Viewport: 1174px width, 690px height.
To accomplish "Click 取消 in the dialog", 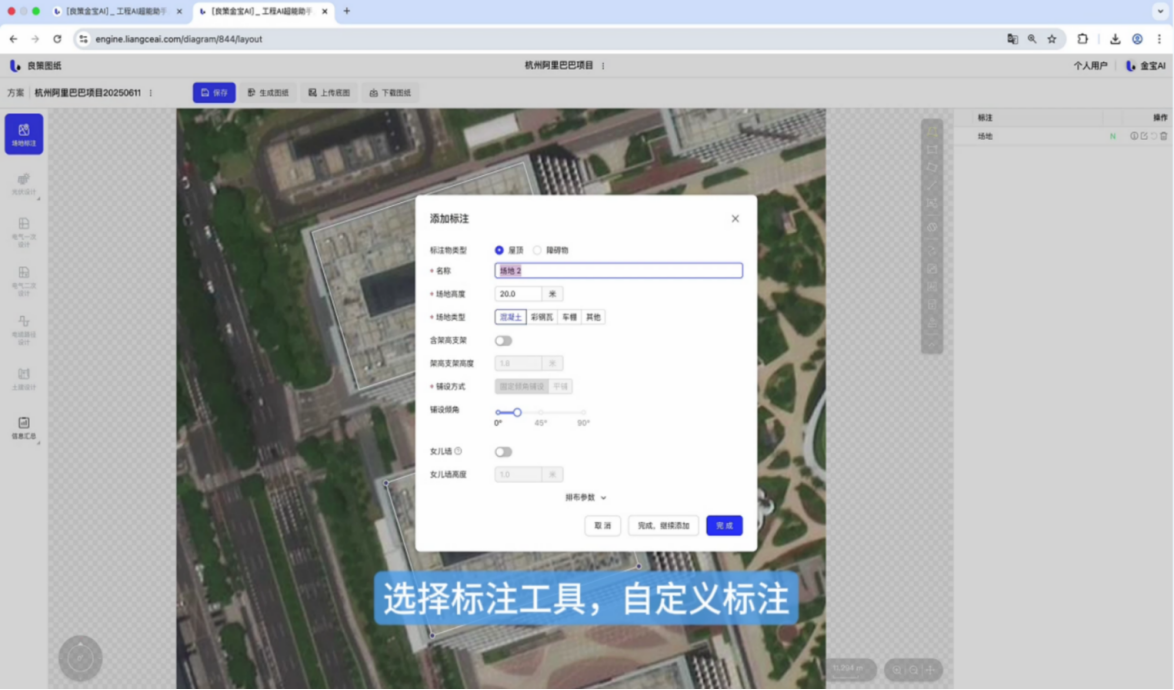I will [x=603, y=525].
